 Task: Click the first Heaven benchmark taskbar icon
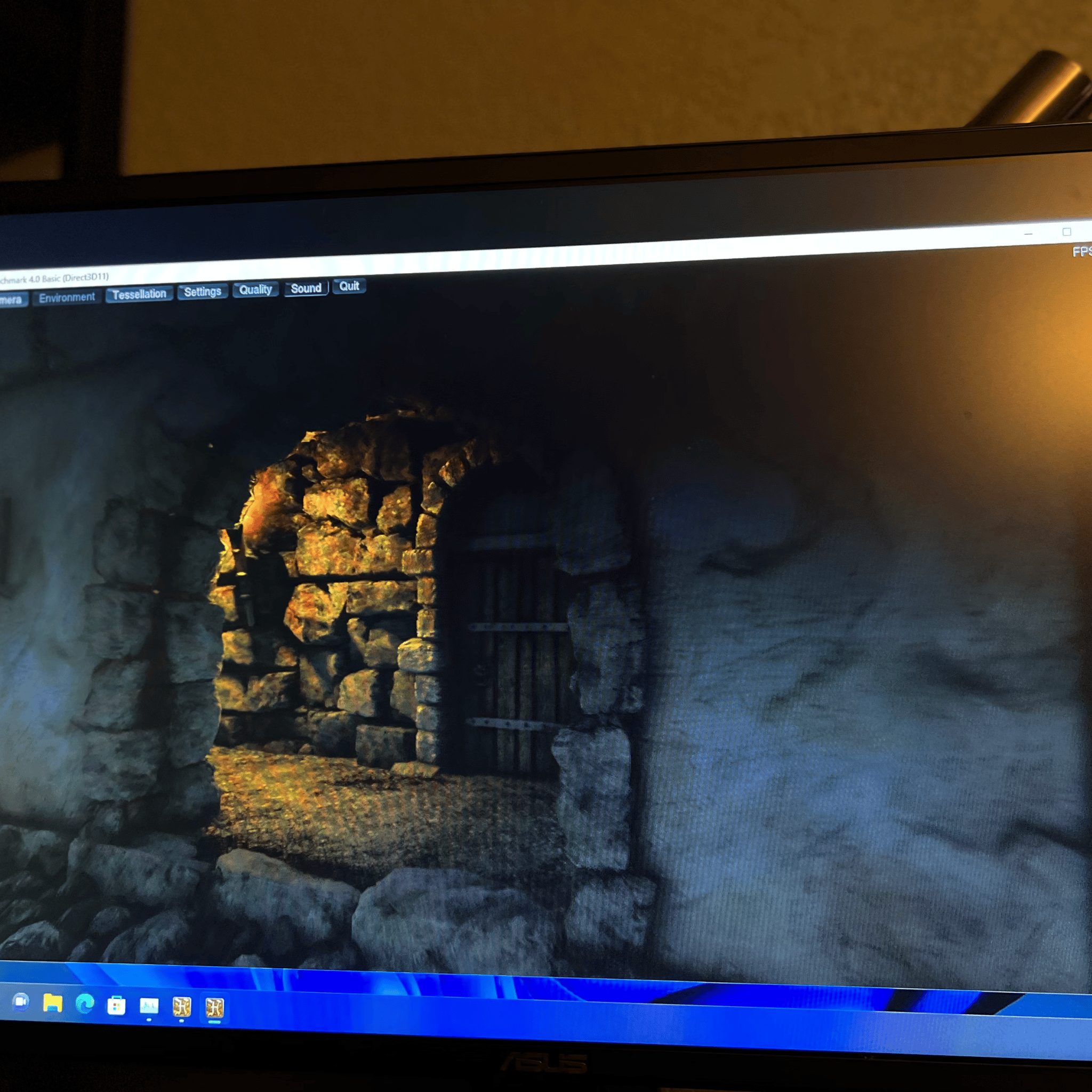[182, 1007]
